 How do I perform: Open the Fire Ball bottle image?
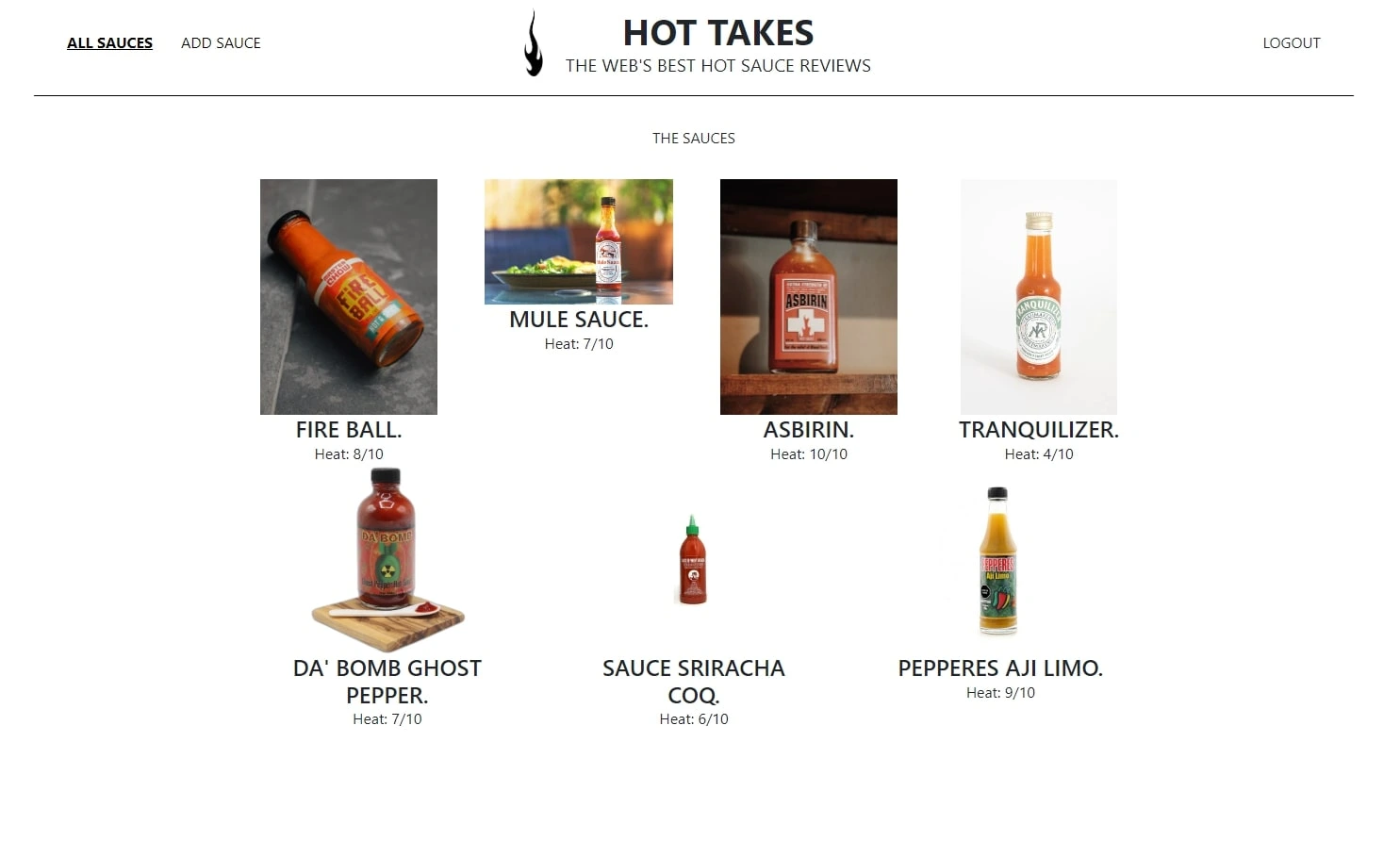(x=349, y=297)
